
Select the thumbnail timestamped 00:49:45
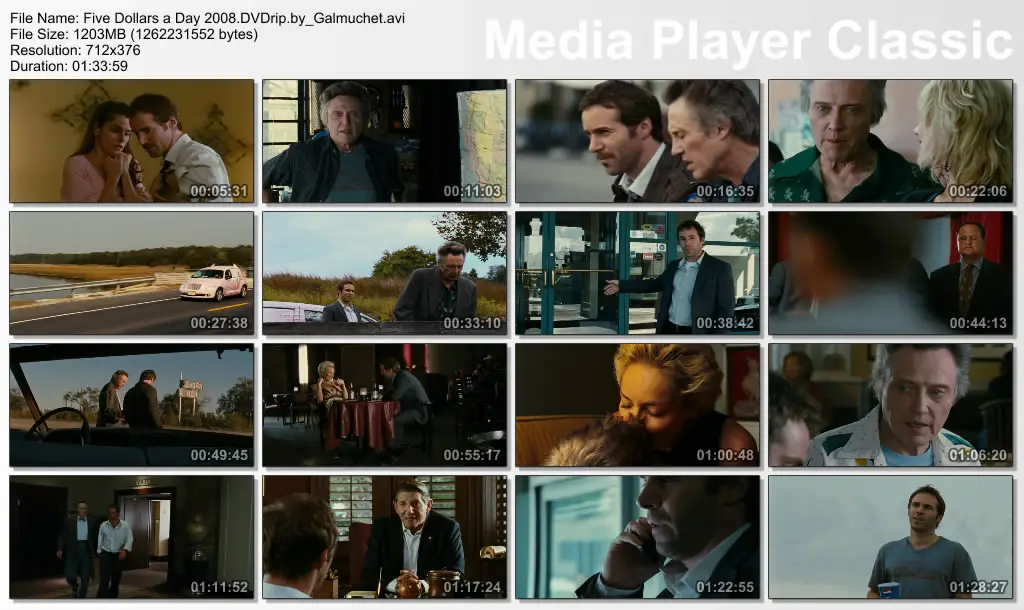[x=132, y=405]
